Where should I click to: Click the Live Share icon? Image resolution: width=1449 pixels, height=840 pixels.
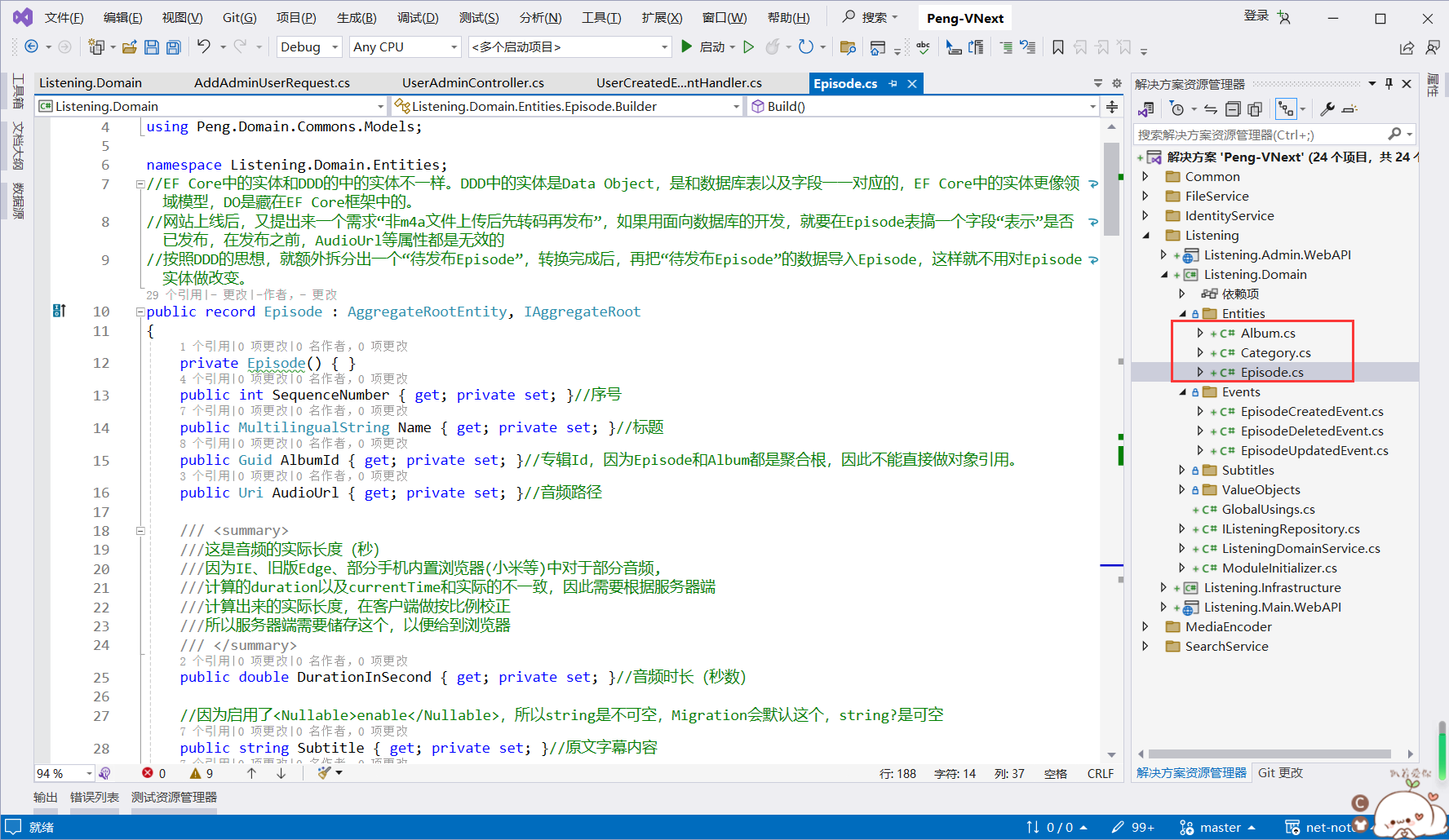[1407, 47]
